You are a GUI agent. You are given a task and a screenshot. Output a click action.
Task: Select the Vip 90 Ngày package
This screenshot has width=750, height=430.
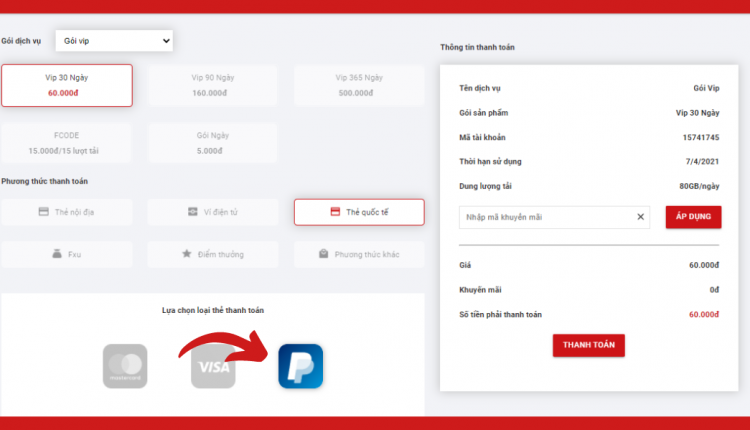coord(213,85)
